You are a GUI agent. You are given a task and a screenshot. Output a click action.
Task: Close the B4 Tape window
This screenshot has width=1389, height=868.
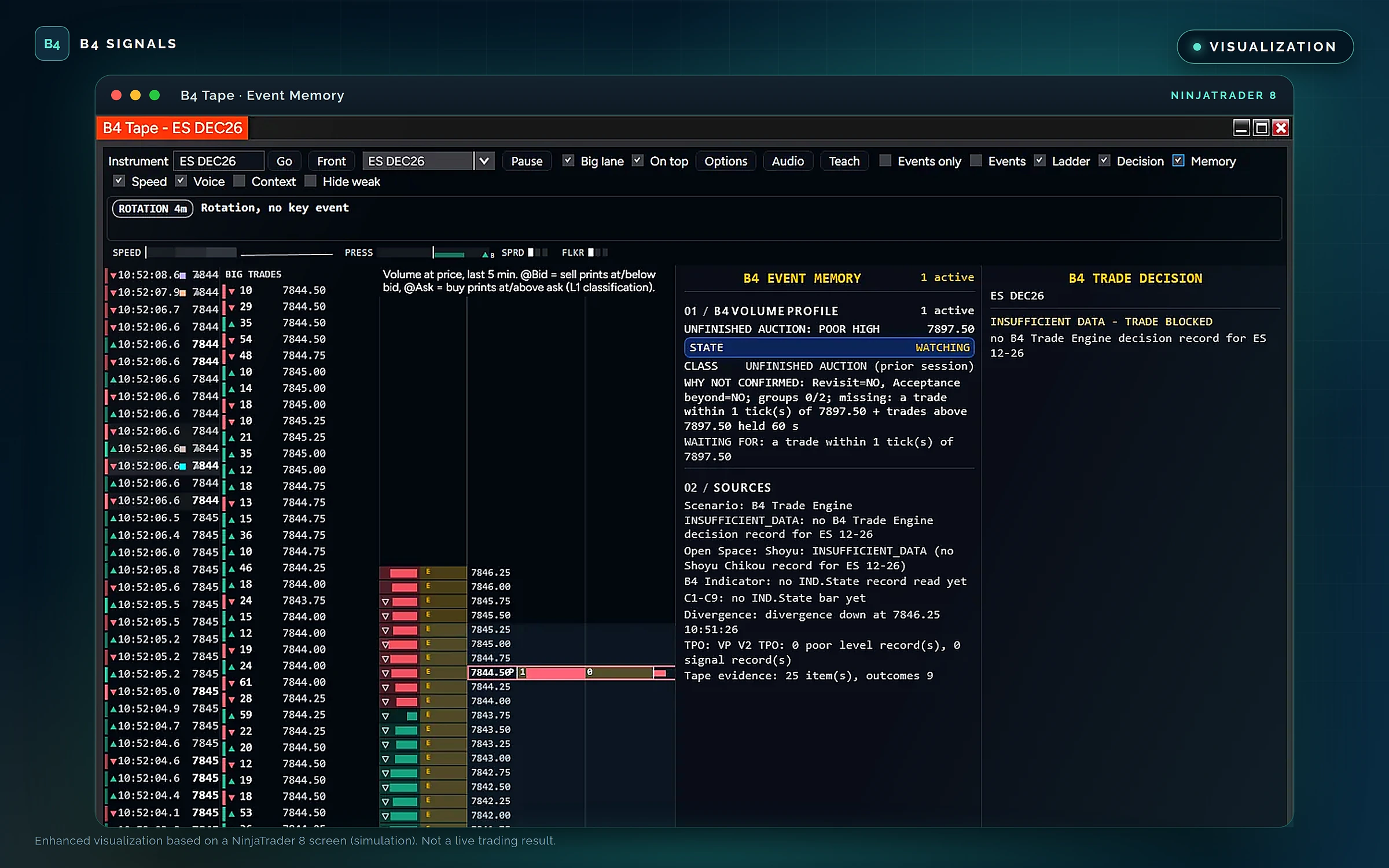click(1281, 128)
